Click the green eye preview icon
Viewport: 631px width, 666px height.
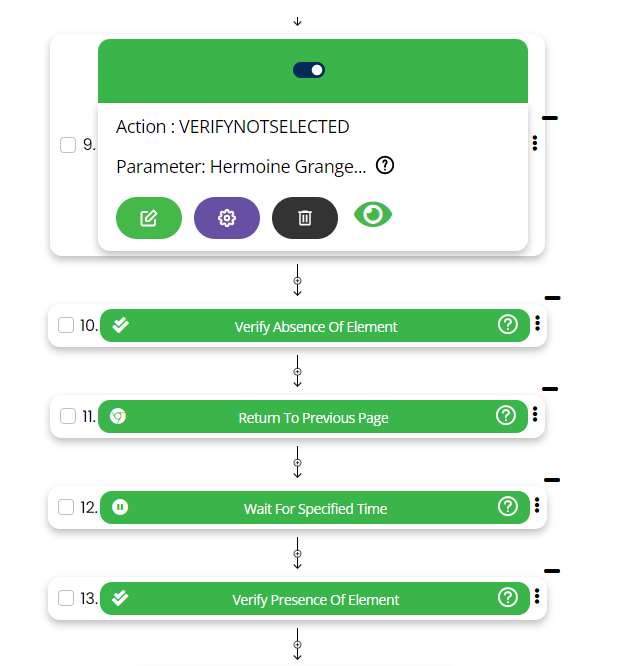coord(374,214)
